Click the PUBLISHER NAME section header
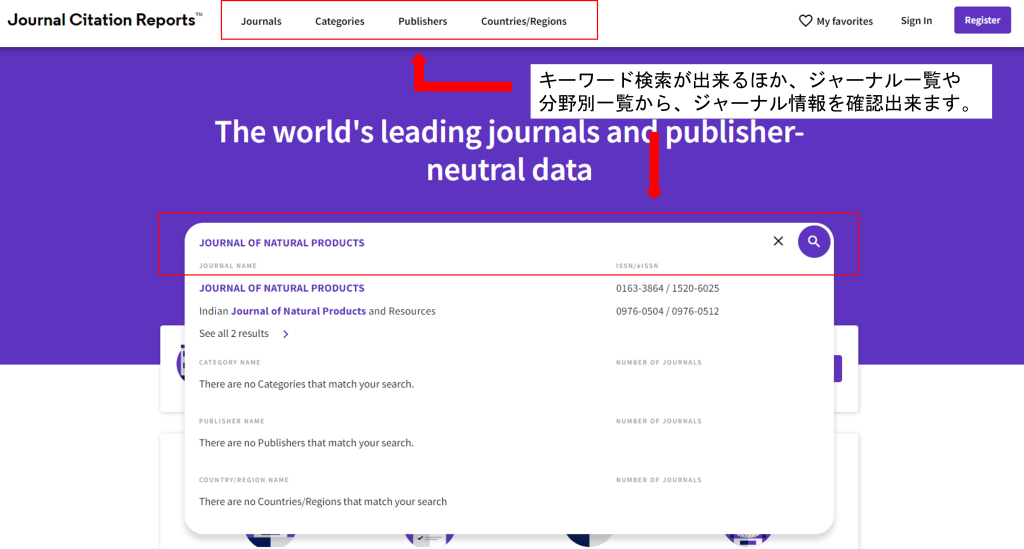This screenshot has height=549, width=1024. (x=232, y=421)
